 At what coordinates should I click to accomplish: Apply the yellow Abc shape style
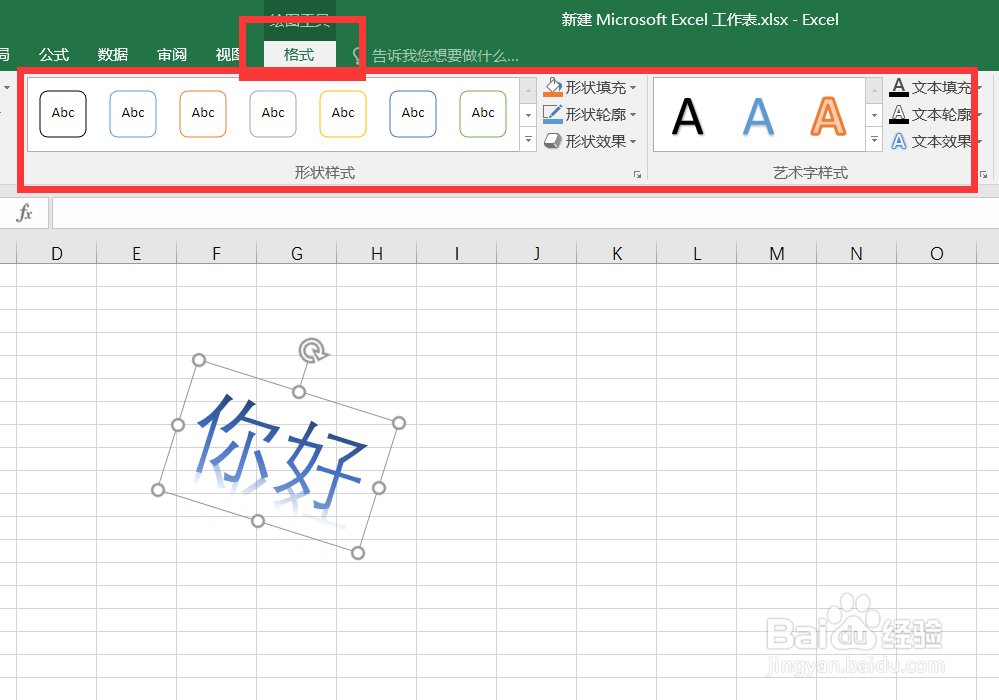(x=343, y=113)
